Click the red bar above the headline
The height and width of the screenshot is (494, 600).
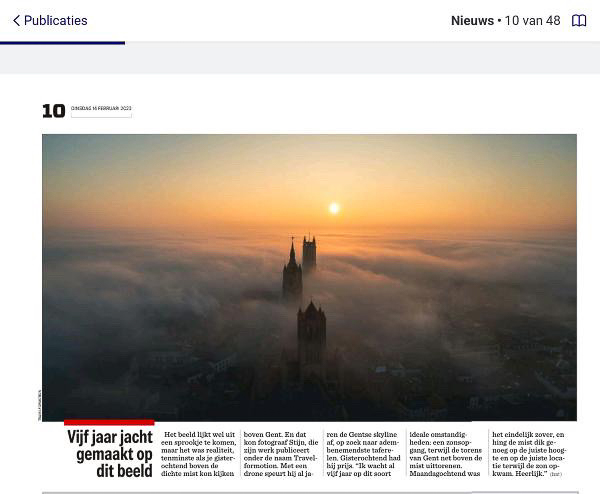[x=109, y=422]
